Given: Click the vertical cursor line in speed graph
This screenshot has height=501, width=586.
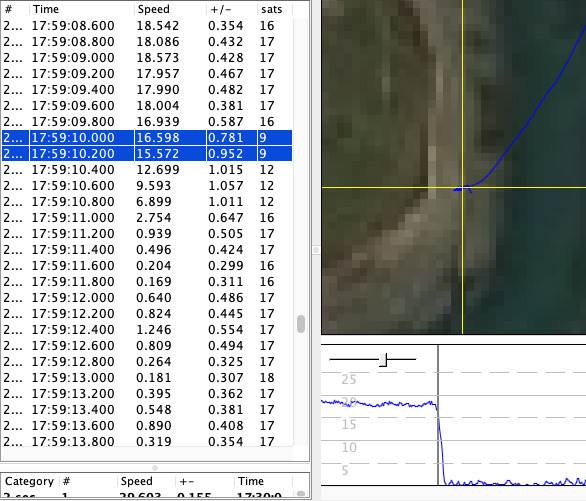Looking at the screenshot, I should [x=438, y=415].
